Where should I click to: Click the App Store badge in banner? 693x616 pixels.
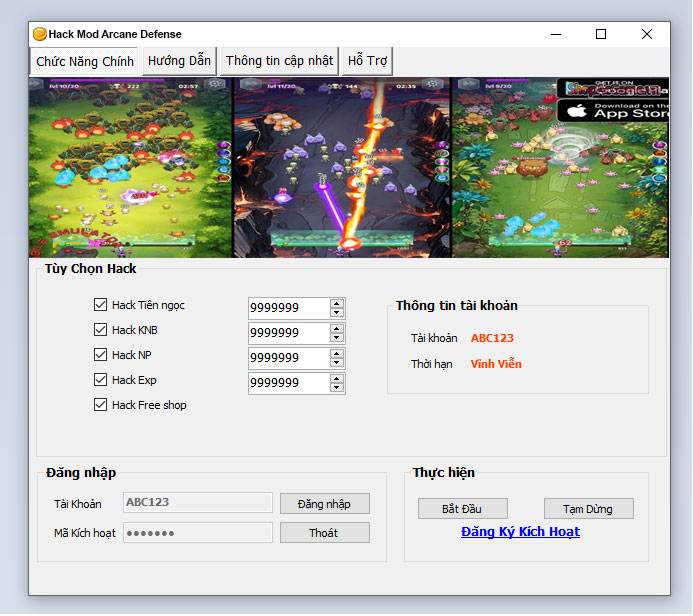point(613,110)
